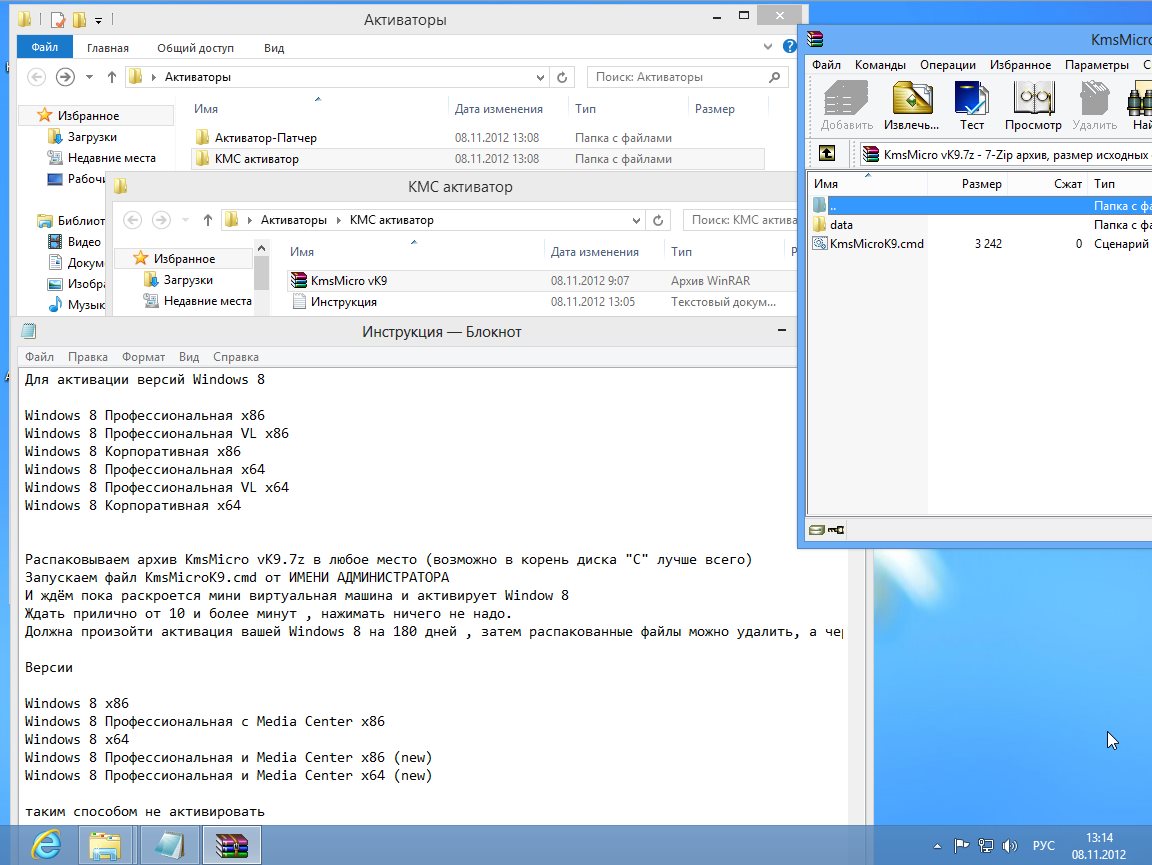Open Notepad Формат menu

(x=143, y=356)
